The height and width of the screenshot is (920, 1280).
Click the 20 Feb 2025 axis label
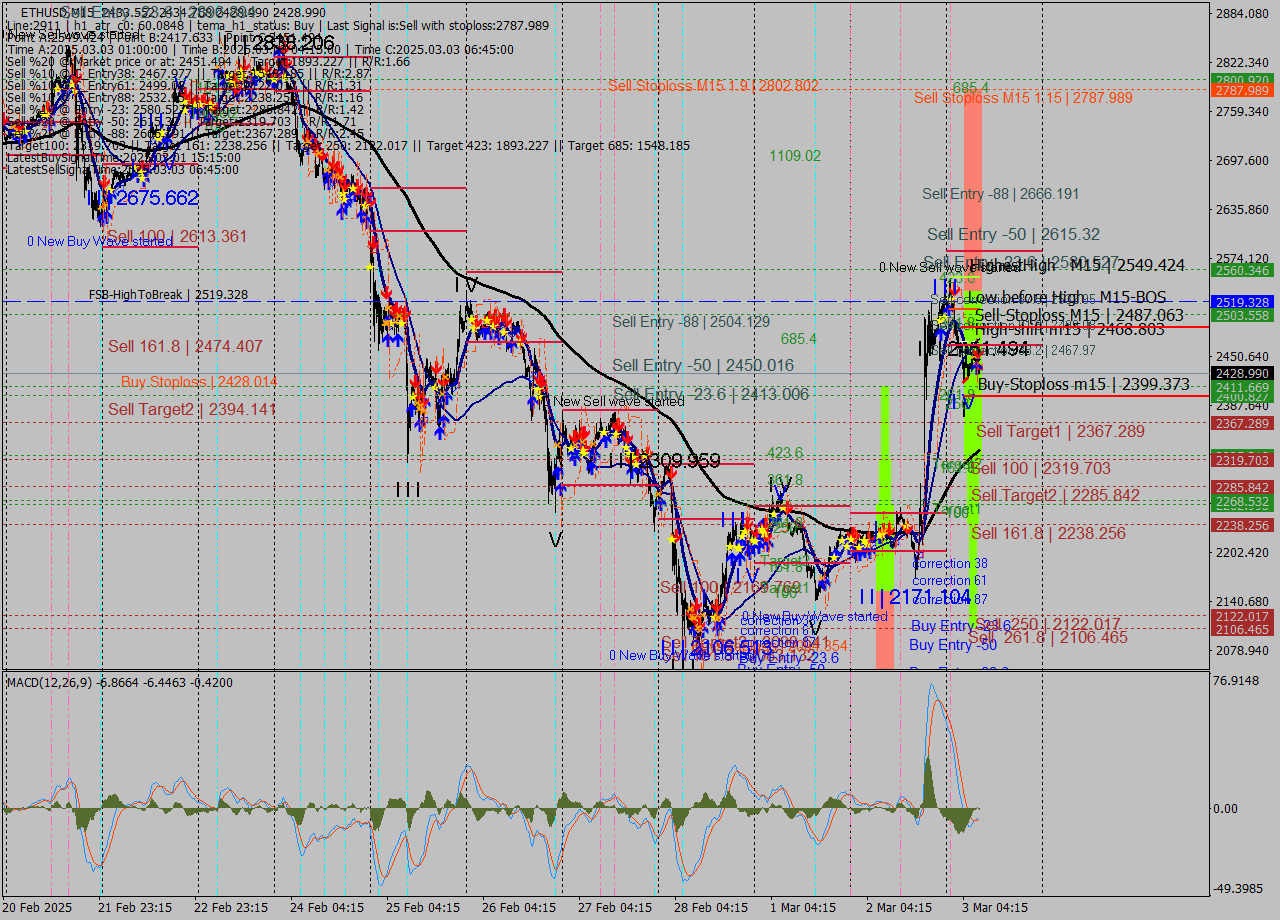(36, 907)
